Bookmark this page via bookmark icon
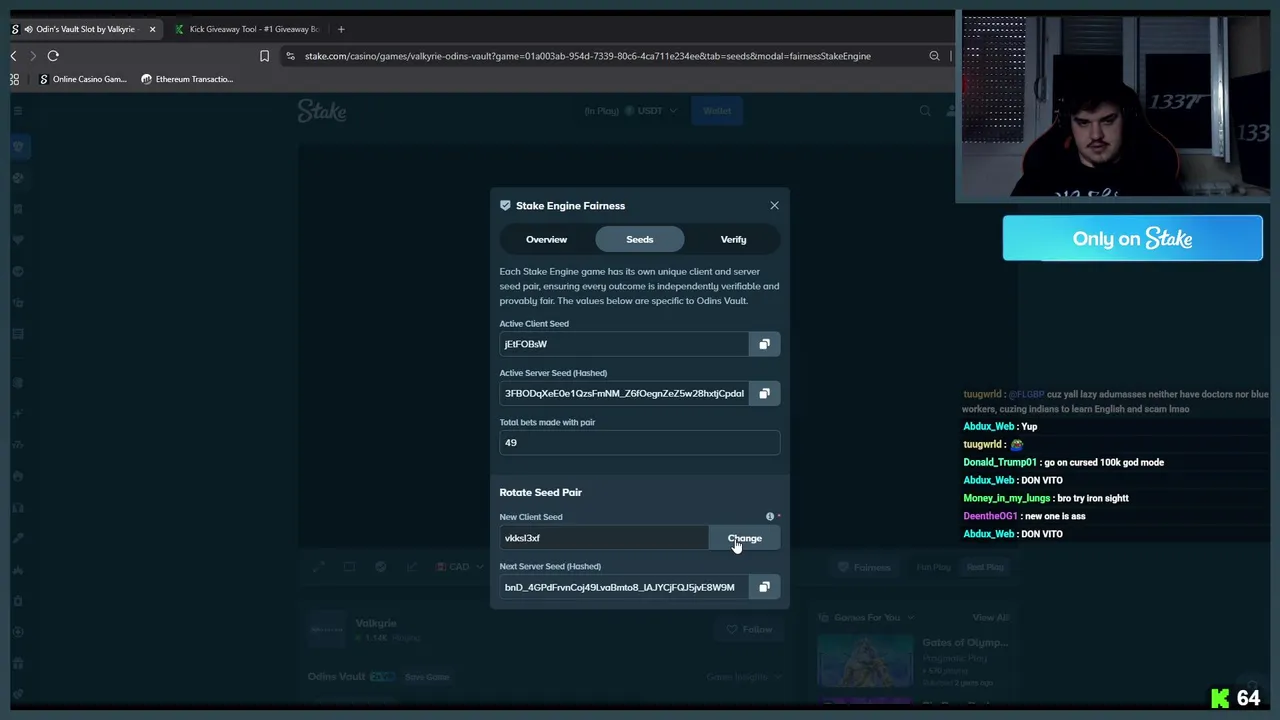This screenshot has height=720, width=1280. pyautogui.click(x=264, y=56)
